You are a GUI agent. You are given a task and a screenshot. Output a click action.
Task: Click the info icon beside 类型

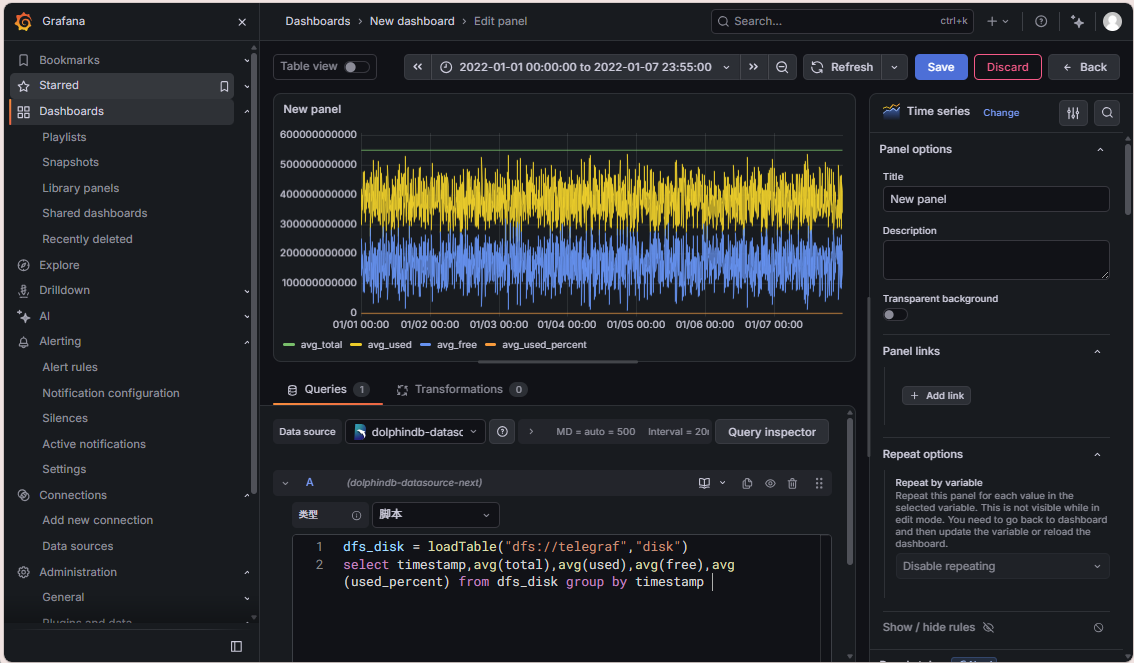pos(357,516)
